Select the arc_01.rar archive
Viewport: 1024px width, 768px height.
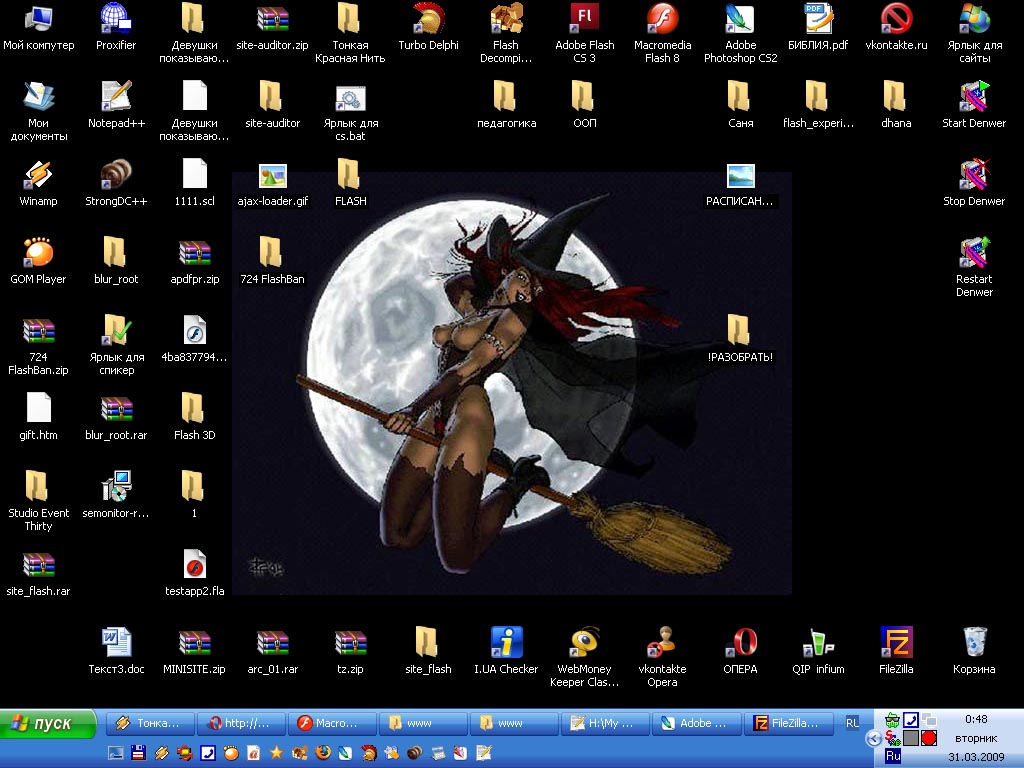[x=272, y=650]
